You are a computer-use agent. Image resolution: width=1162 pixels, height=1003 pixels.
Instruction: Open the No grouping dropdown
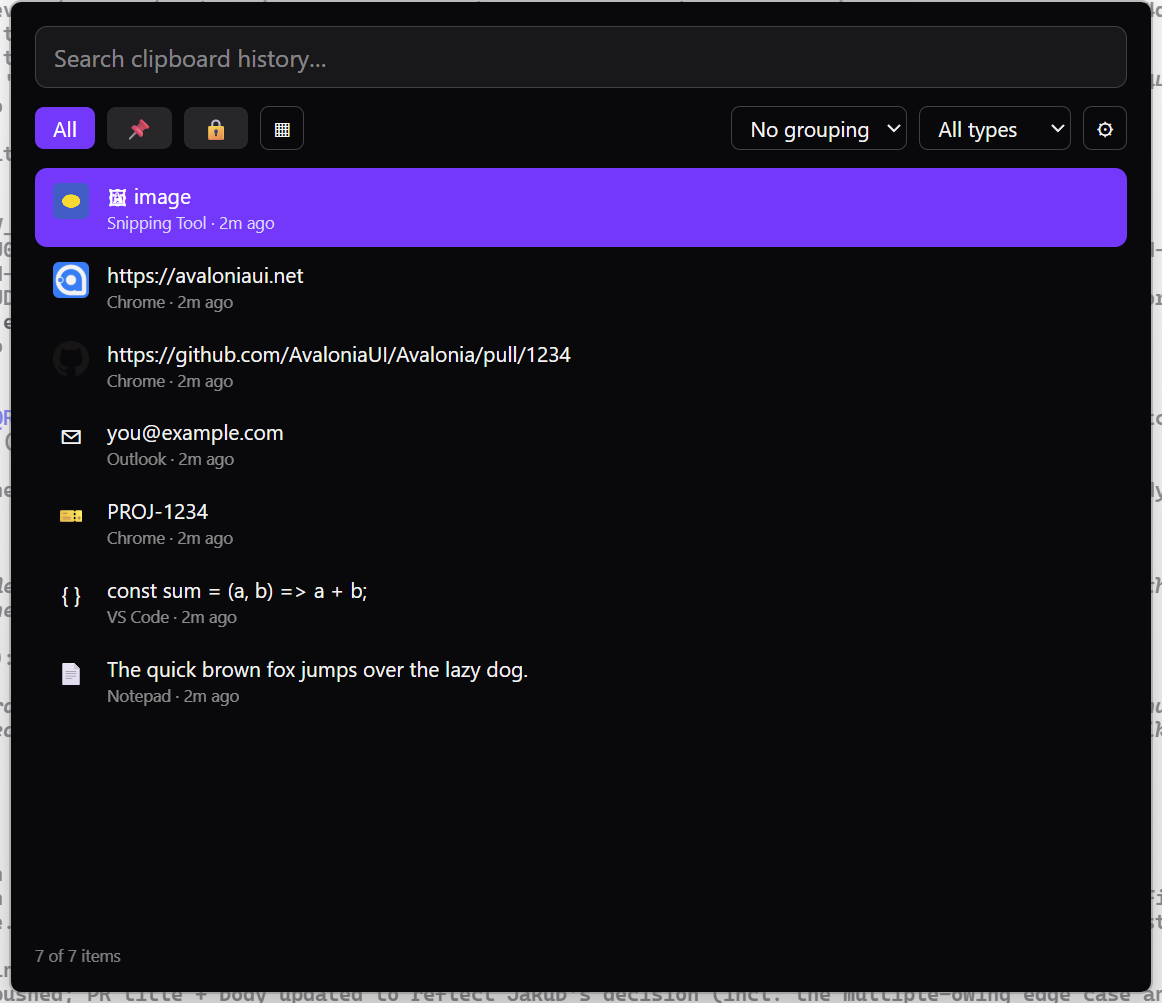(x=818, y=128)
